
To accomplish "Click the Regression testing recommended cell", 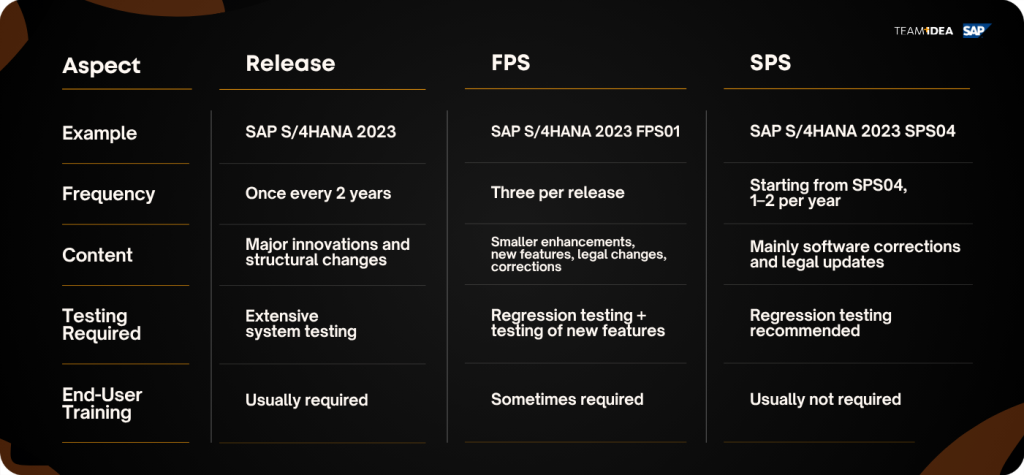I will (821, 323).
